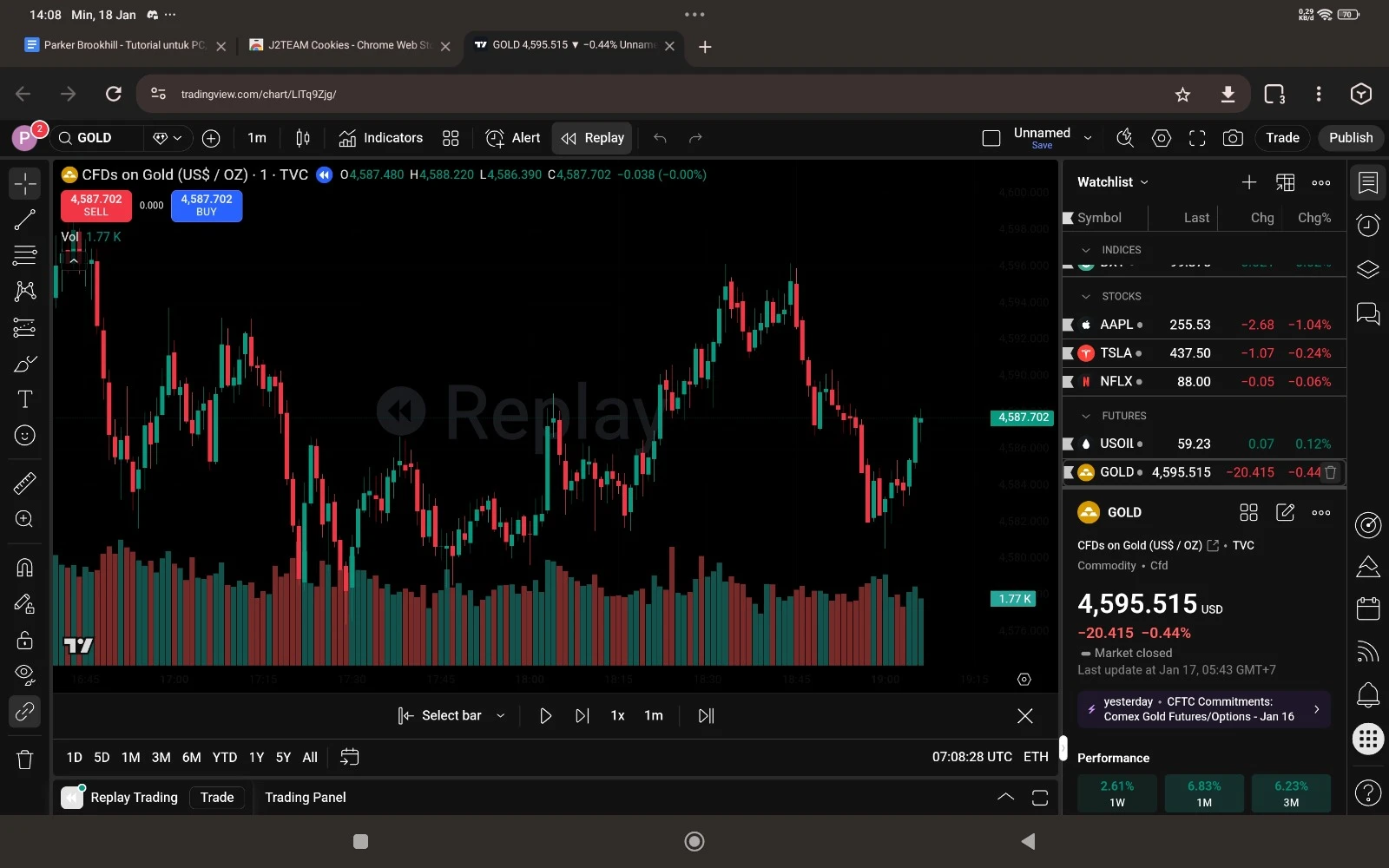
Task: Open the CFTC Commitments news item
Action: pyautogui.click(x=1204, y=709)
